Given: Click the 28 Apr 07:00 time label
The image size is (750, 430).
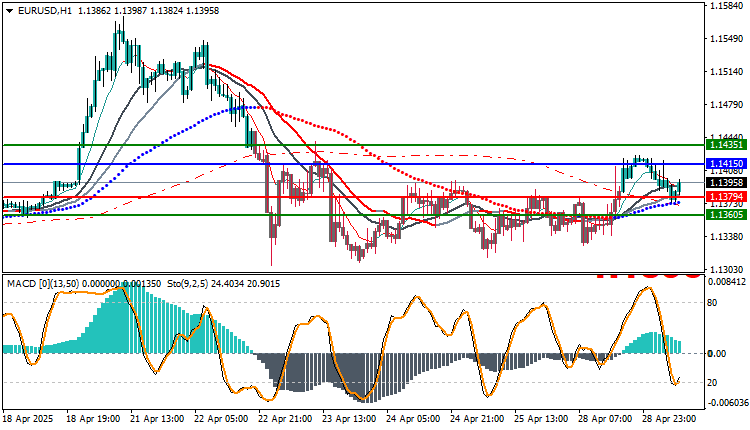Looking at the screenshot, I should pos(606,419).
